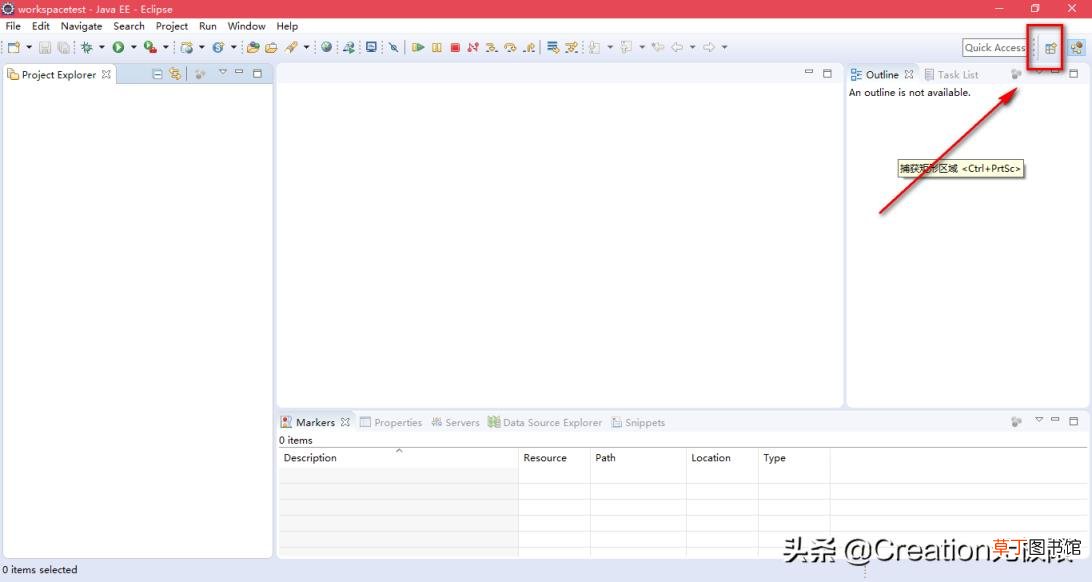
Task: Click the Step Into icon
Action: 492,47
